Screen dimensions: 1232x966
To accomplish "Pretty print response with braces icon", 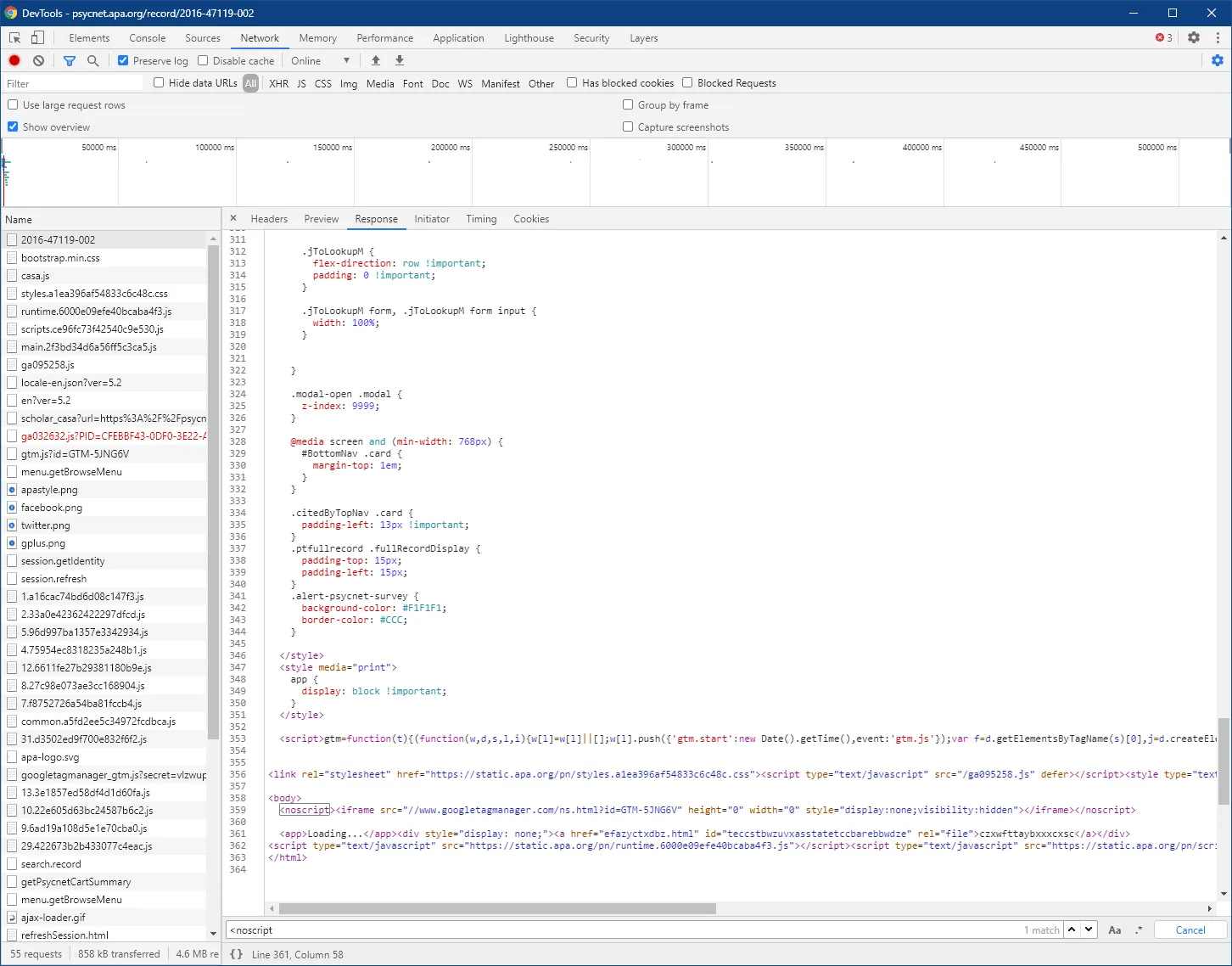I will [x=237, y=954].
